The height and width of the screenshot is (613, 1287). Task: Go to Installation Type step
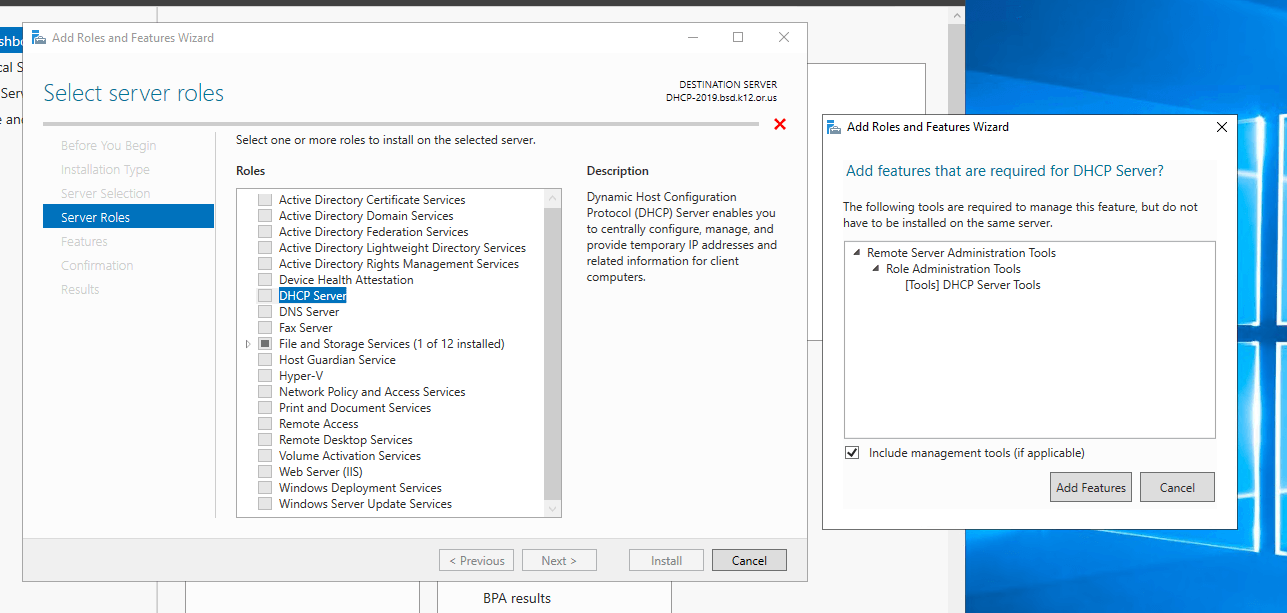(105, 170)
